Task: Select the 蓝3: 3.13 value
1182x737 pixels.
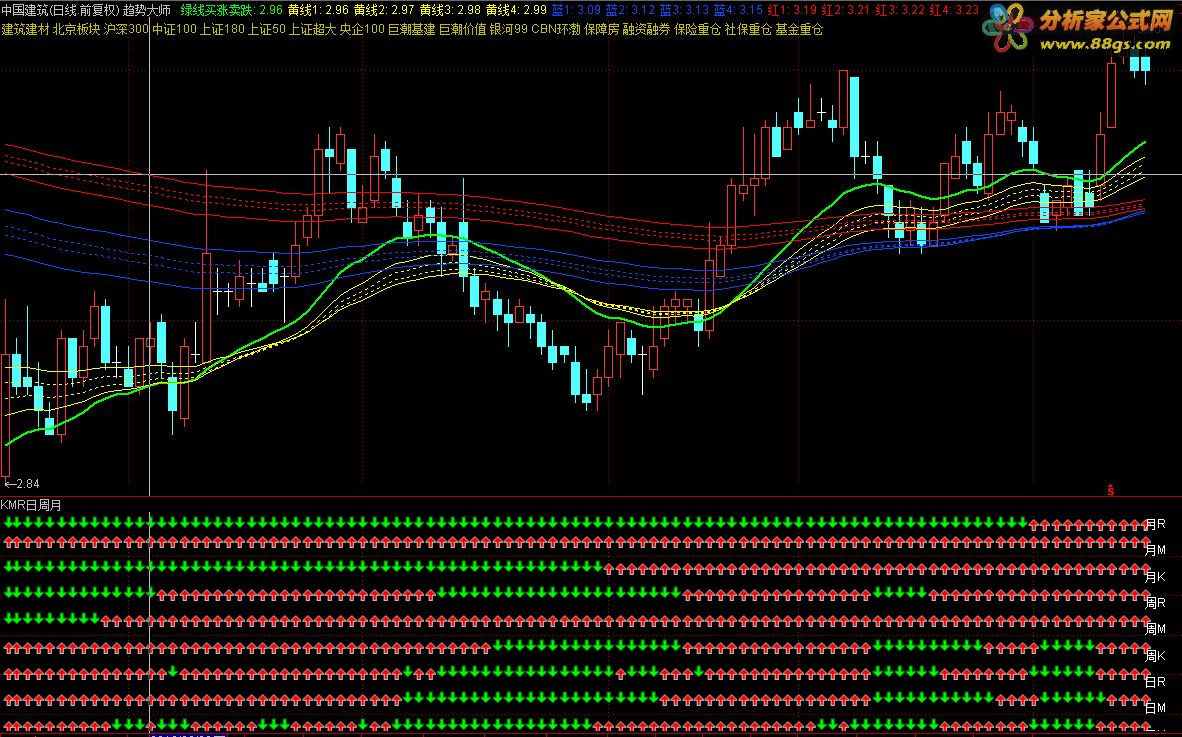Action: tap(684, 11)
